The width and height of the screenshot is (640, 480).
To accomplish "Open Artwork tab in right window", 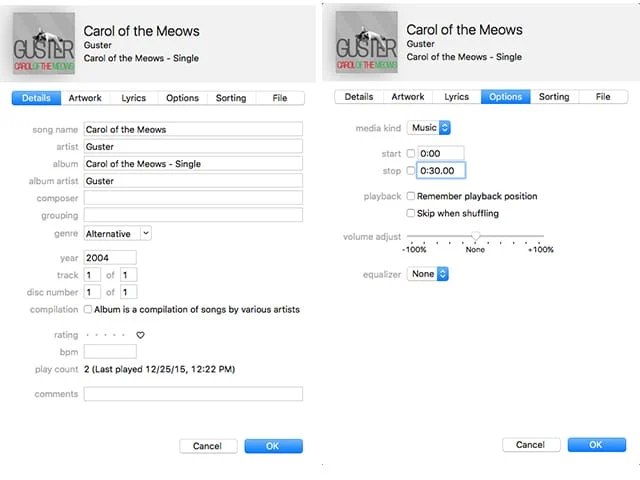I will click(408, 97).
